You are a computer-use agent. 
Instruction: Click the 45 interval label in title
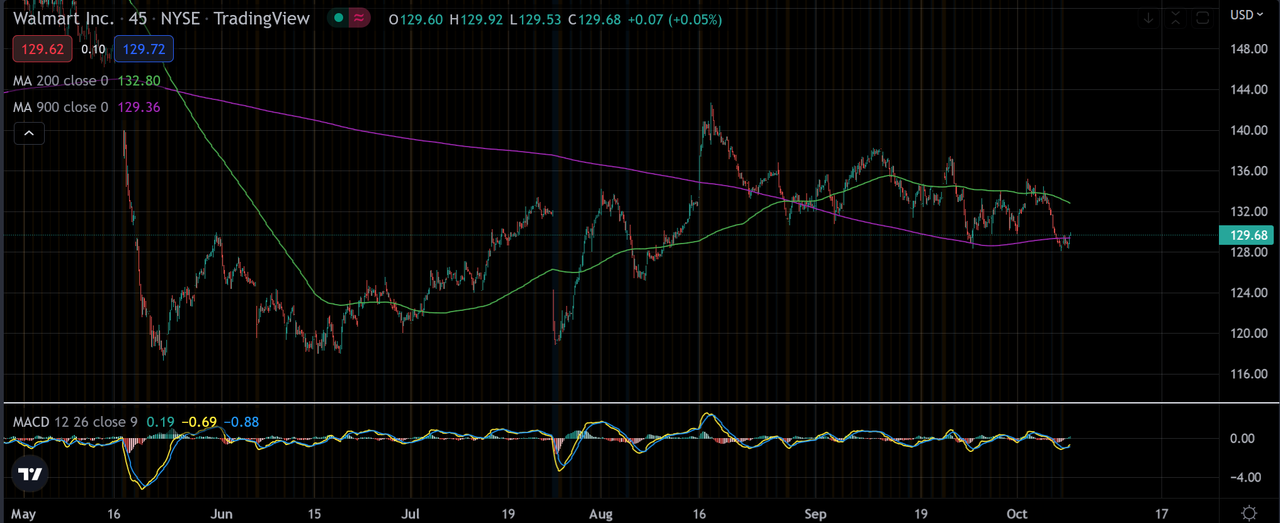tap(138, 18)
